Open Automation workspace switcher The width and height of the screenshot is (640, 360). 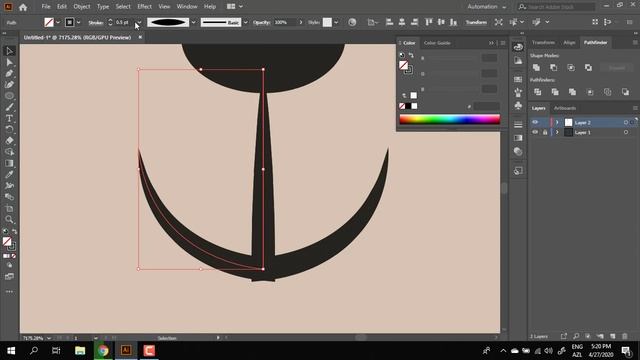click(487, 7)
